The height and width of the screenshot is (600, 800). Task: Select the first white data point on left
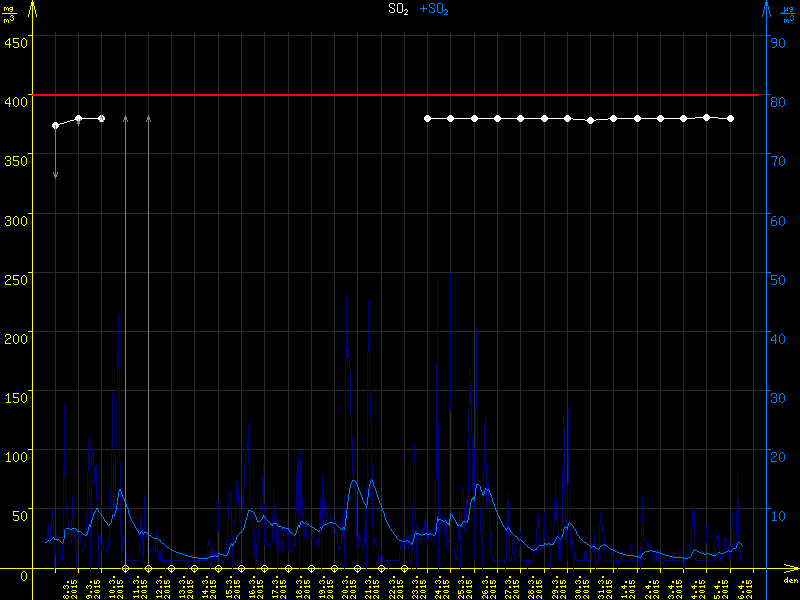tap(55, 125)
